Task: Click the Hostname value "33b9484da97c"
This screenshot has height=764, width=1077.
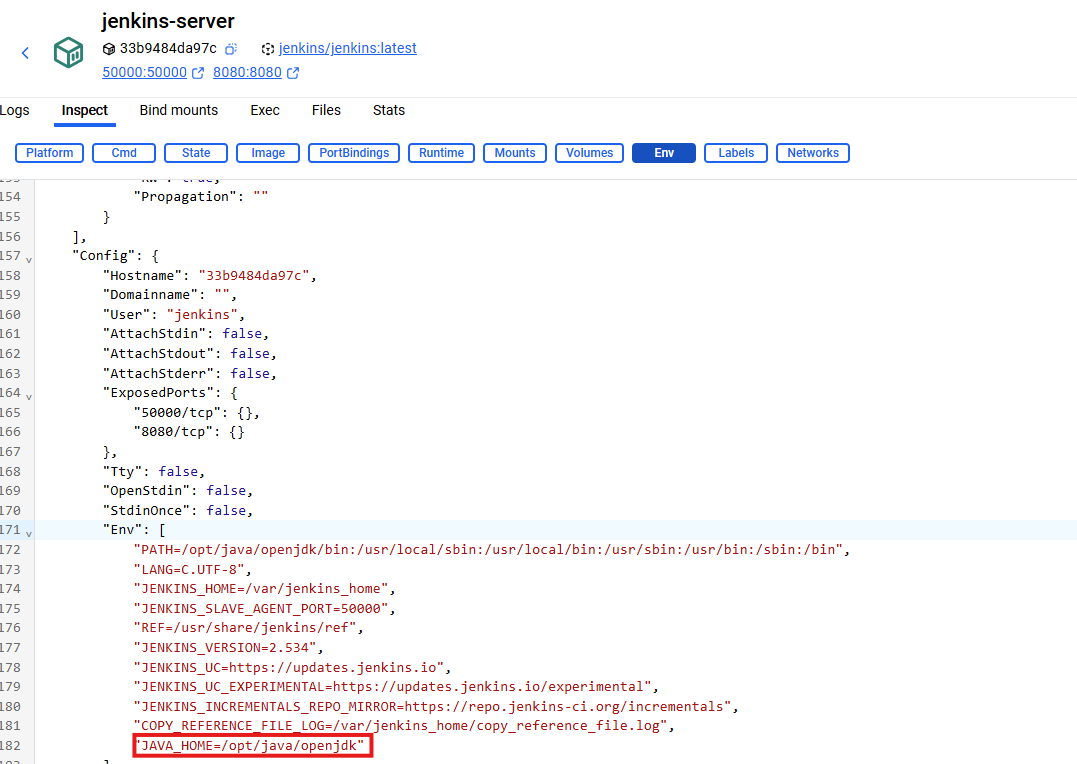Action: tap(253, 276)
